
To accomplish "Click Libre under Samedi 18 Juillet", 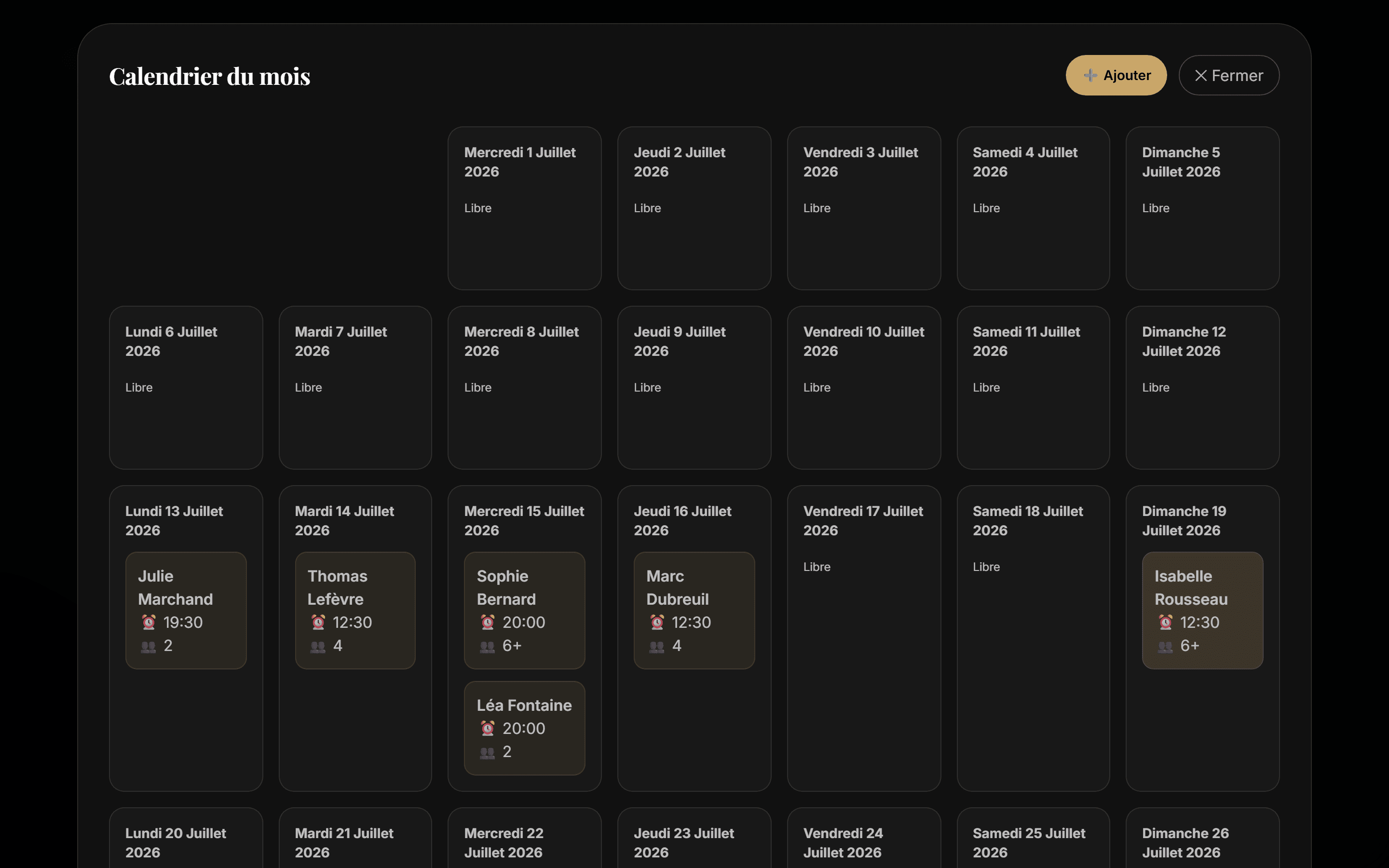I will (x=986, y=567).
